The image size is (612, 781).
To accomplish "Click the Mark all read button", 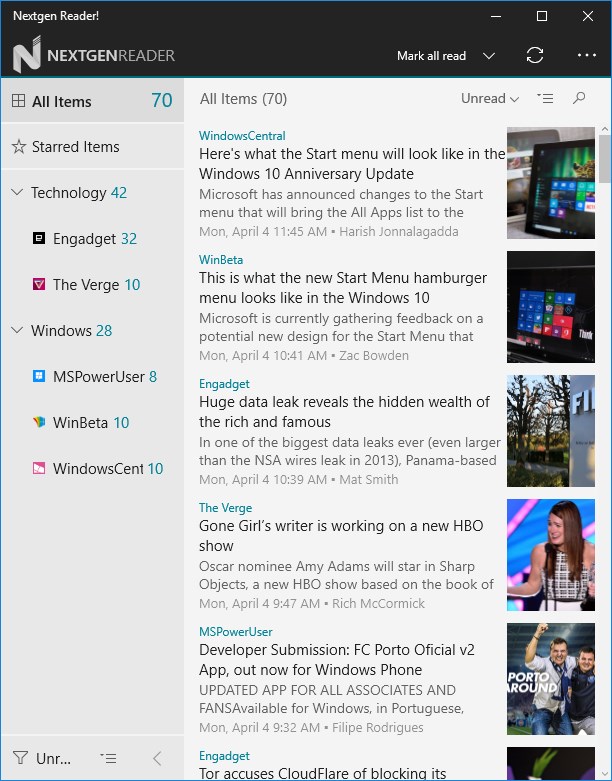I will tap(431, 56).
